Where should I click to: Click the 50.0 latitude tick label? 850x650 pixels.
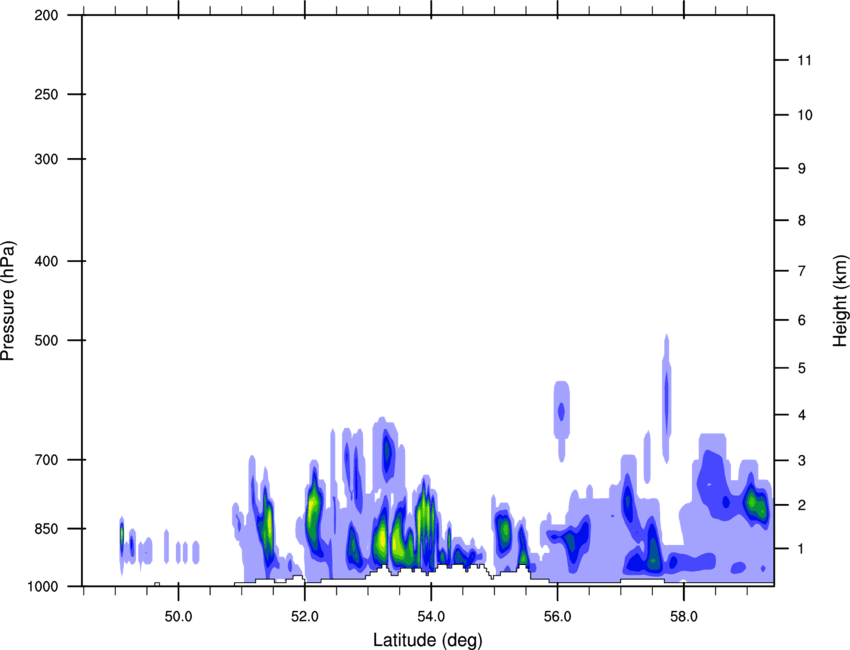(x=178, y=616)
